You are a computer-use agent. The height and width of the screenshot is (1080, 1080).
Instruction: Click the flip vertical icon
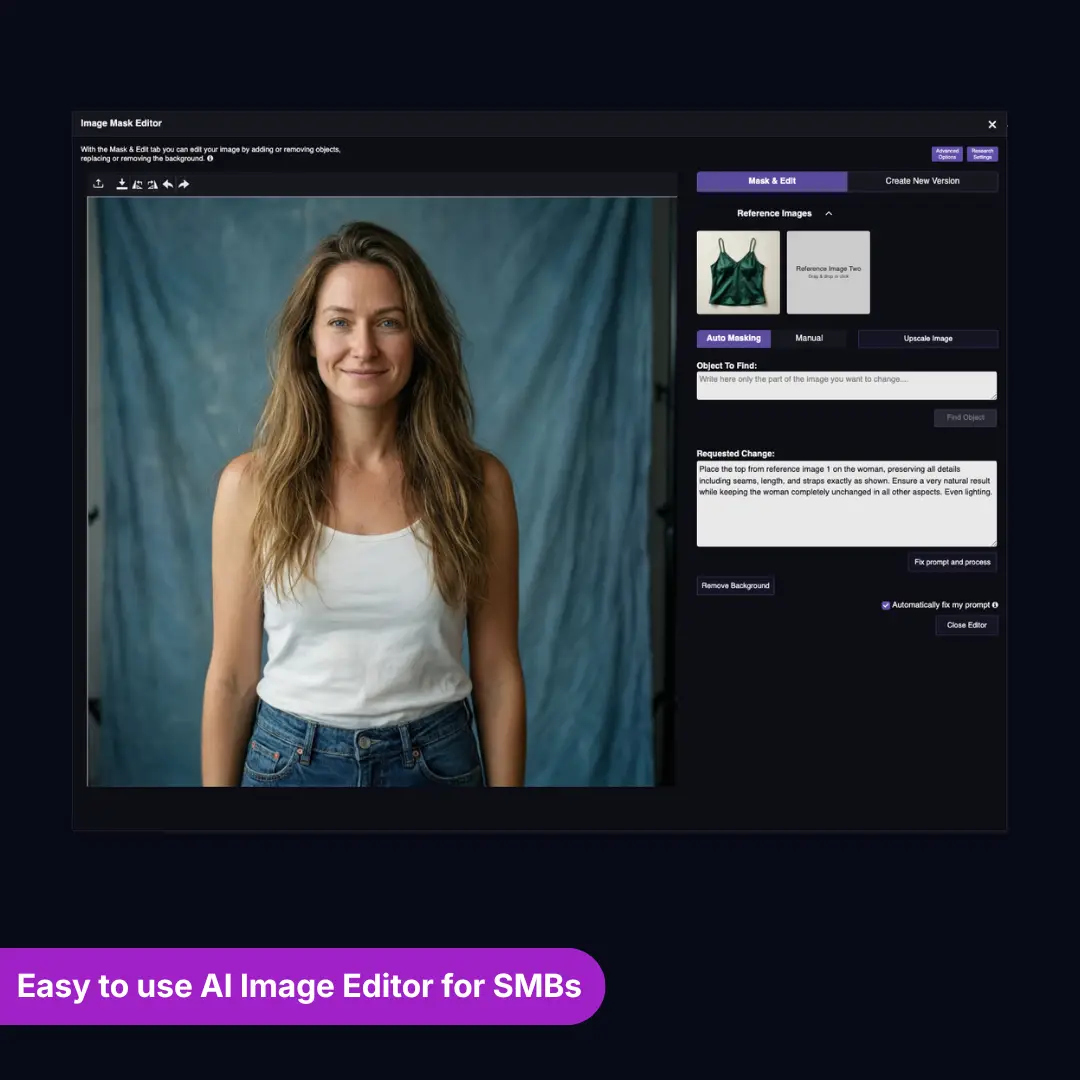click(152, 184)
